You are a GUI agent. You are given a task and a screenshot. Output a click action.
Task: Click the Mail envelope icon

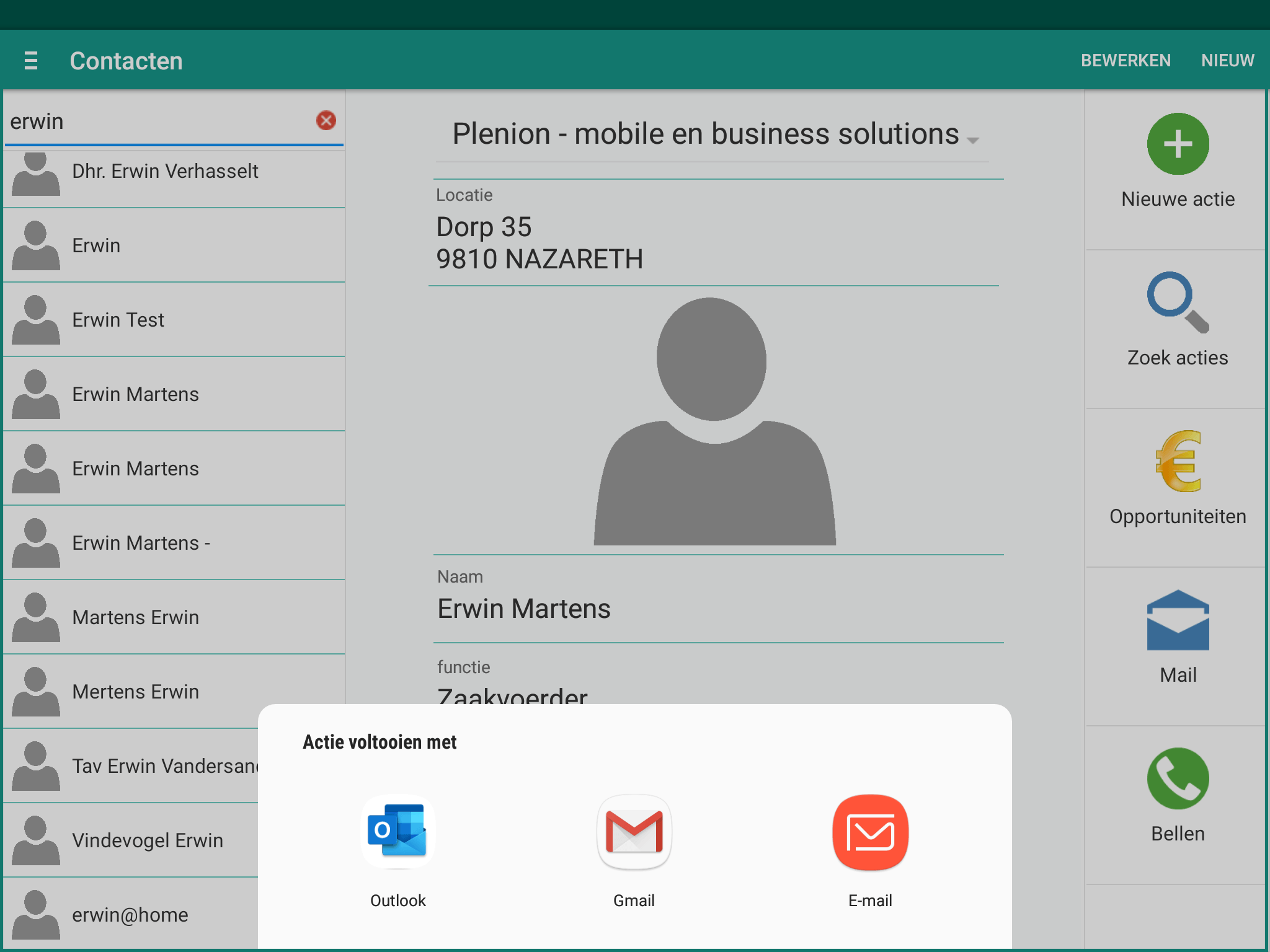coord(1177,620)
